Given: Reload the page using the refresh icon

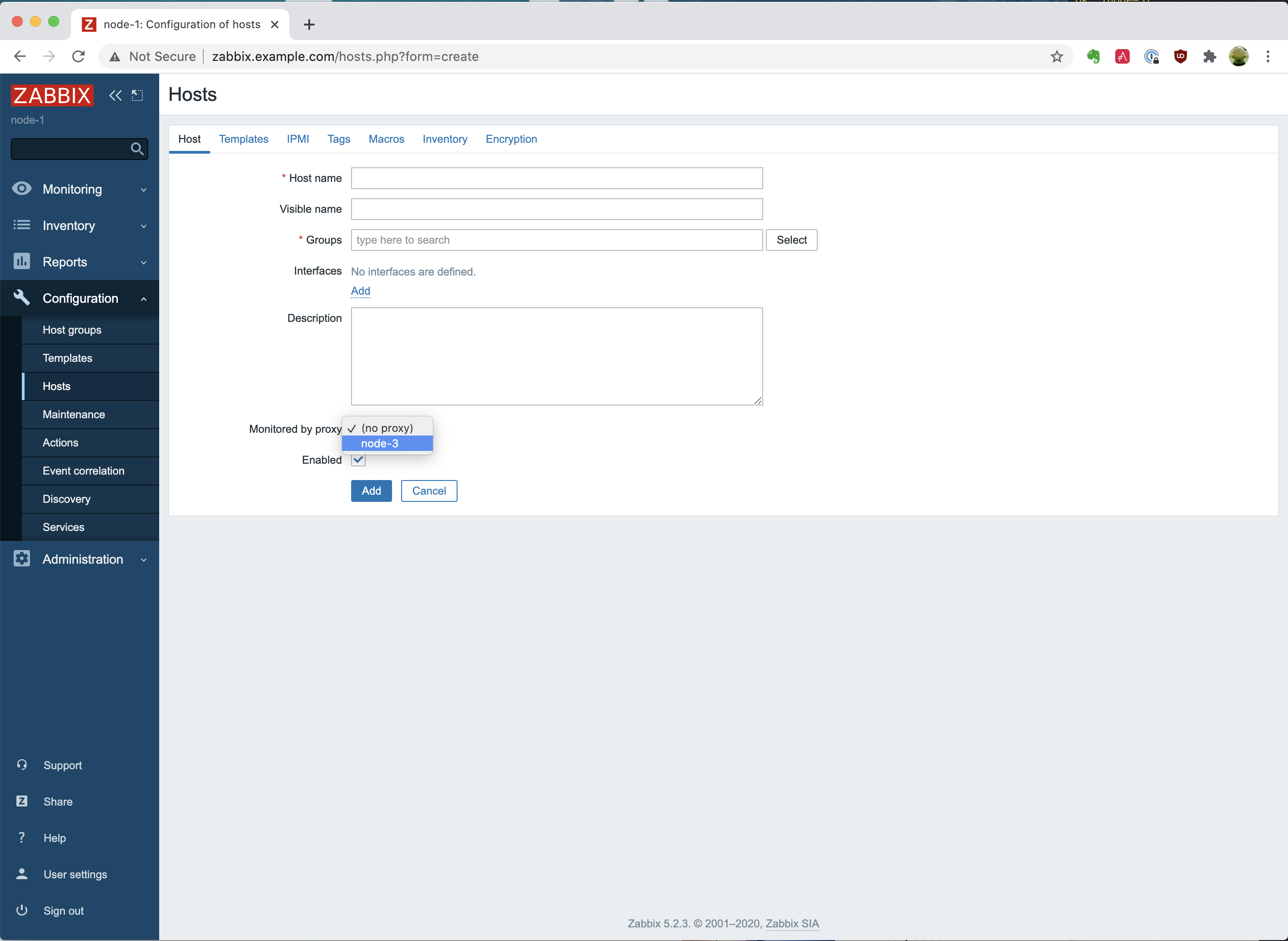Looking at the screenshot, I should tap(79, 56).
